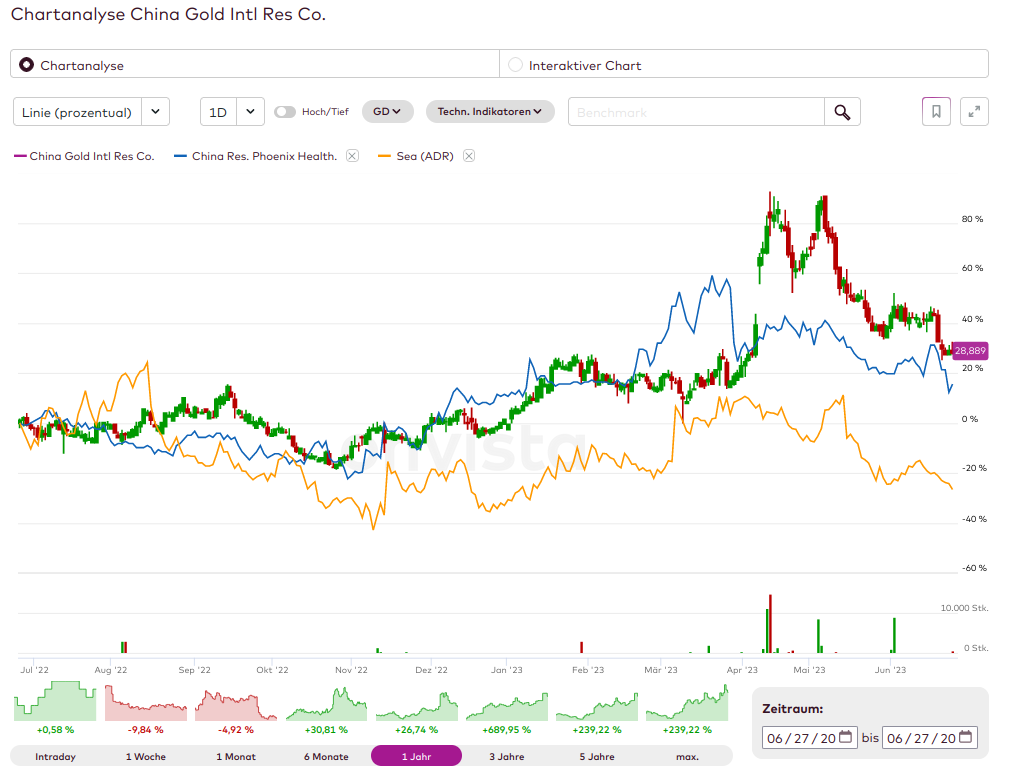
Task: Toggle the Hoch/Tief switch
Action: pos(285,112)
